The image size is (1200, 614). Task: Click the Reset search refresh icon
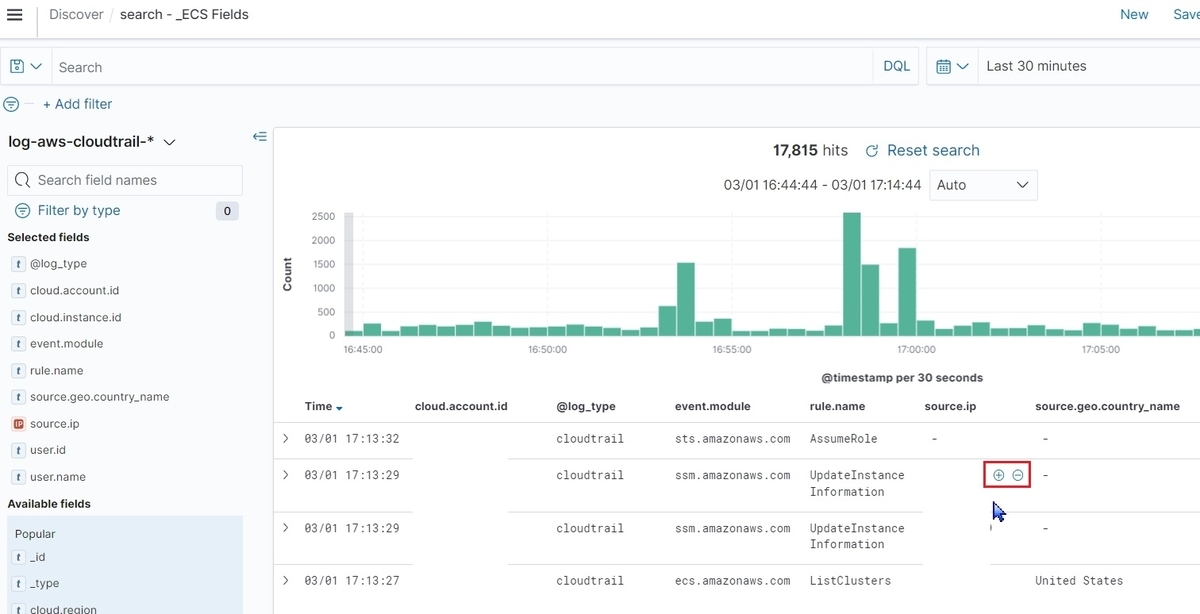871,151
